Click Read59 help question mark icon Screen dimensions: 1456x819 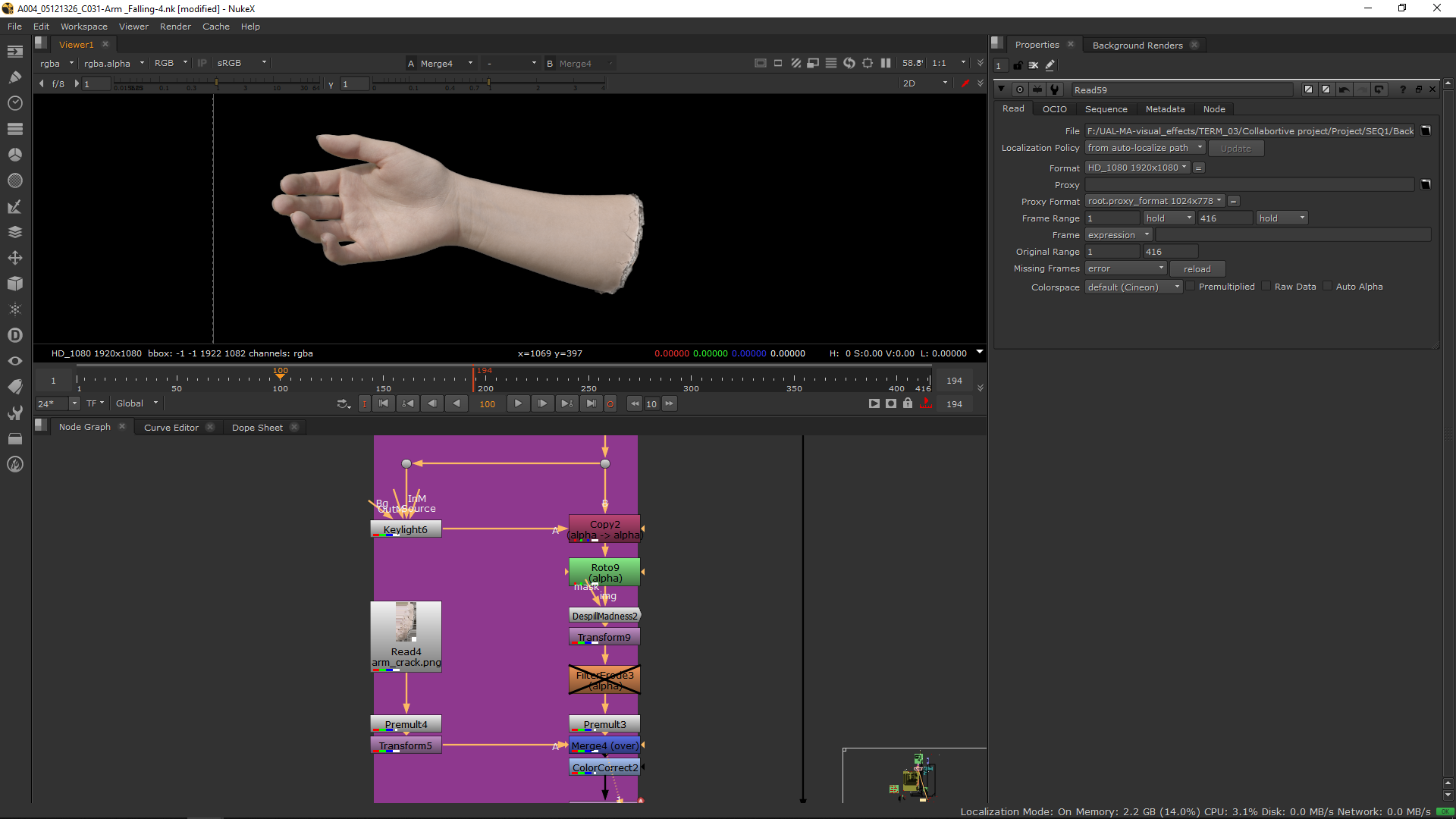[x=1402, y=89]
